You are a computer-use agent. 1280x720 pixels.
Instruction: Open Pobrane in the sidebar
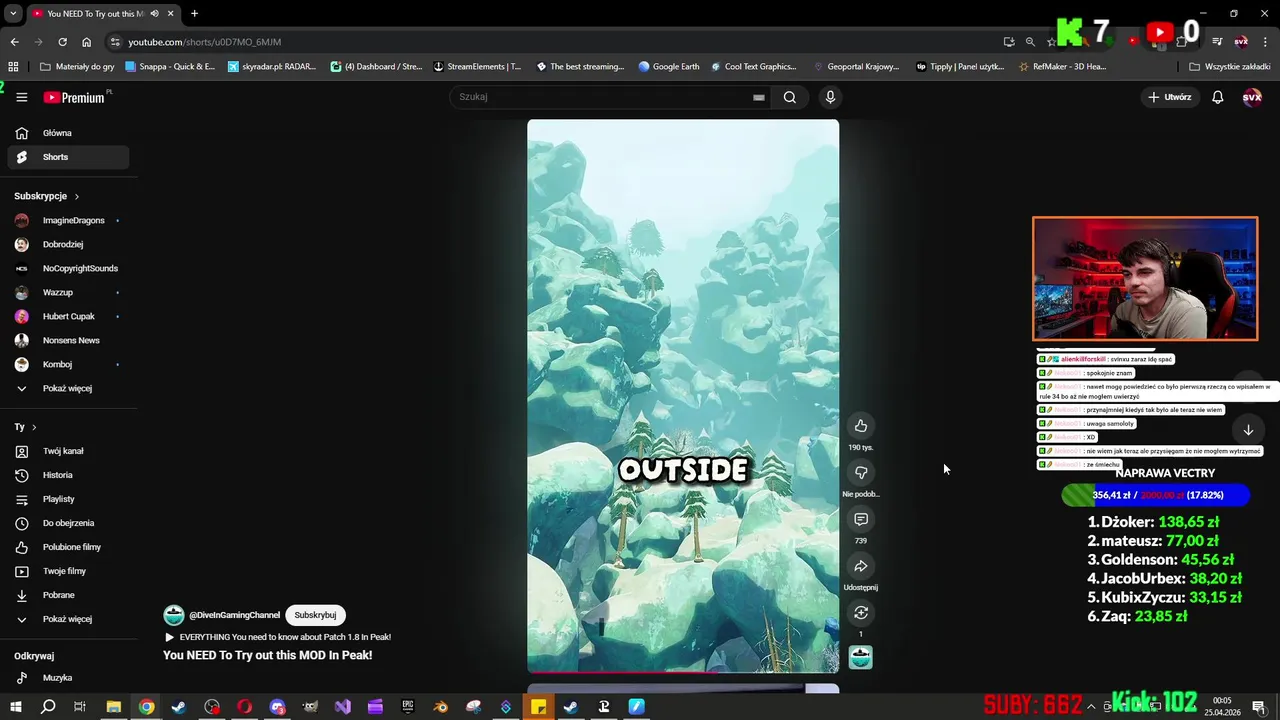click(68, 595)
